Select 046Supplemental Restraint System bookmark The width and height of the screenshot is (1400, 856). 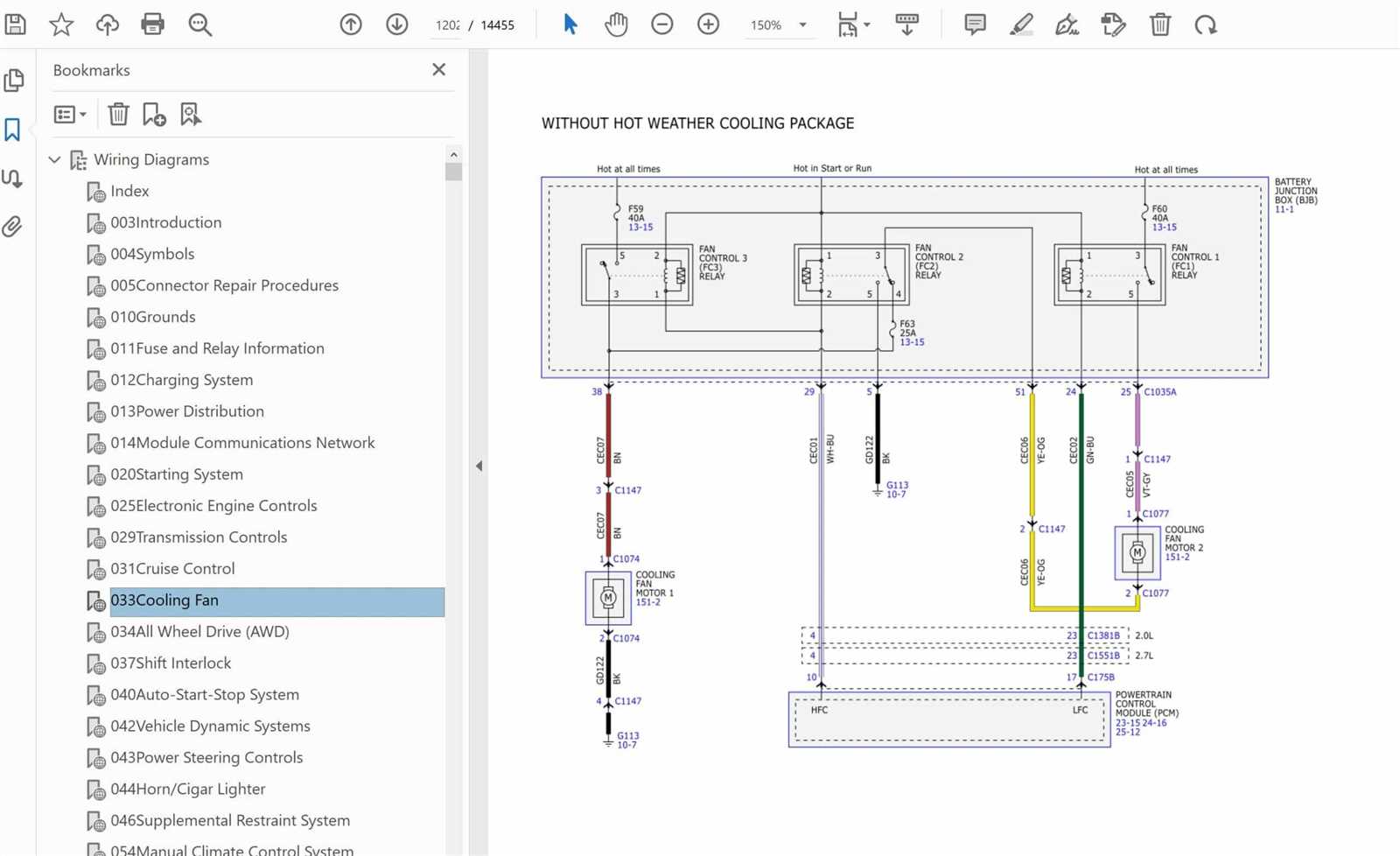tap(230, 821)
